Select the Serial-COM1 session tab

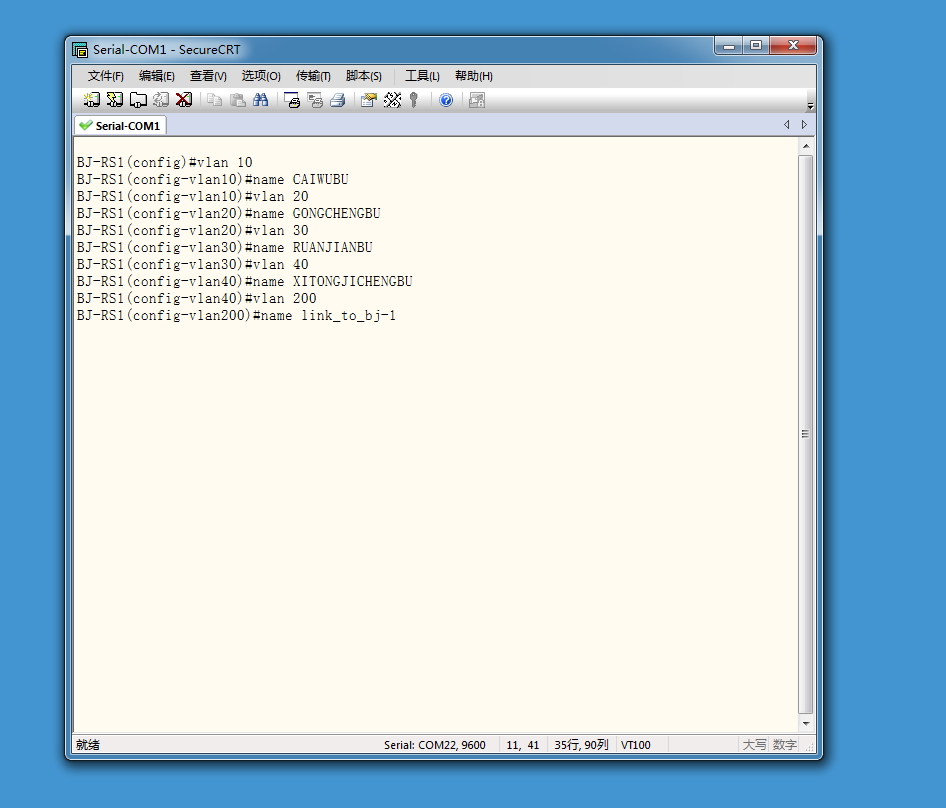pyautogui.click(x=121, y=126)
